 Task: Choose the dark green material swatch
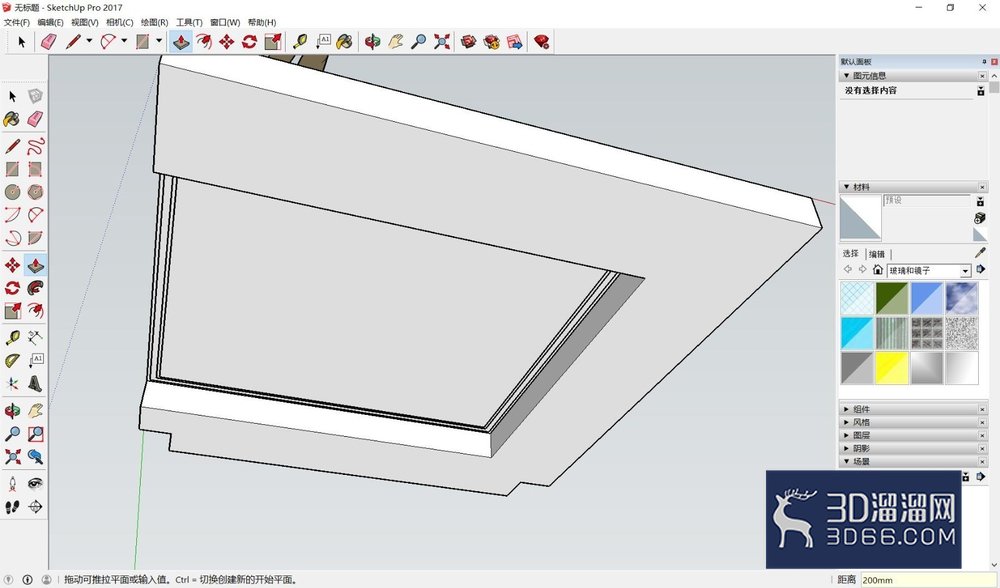tap(892, 298)
